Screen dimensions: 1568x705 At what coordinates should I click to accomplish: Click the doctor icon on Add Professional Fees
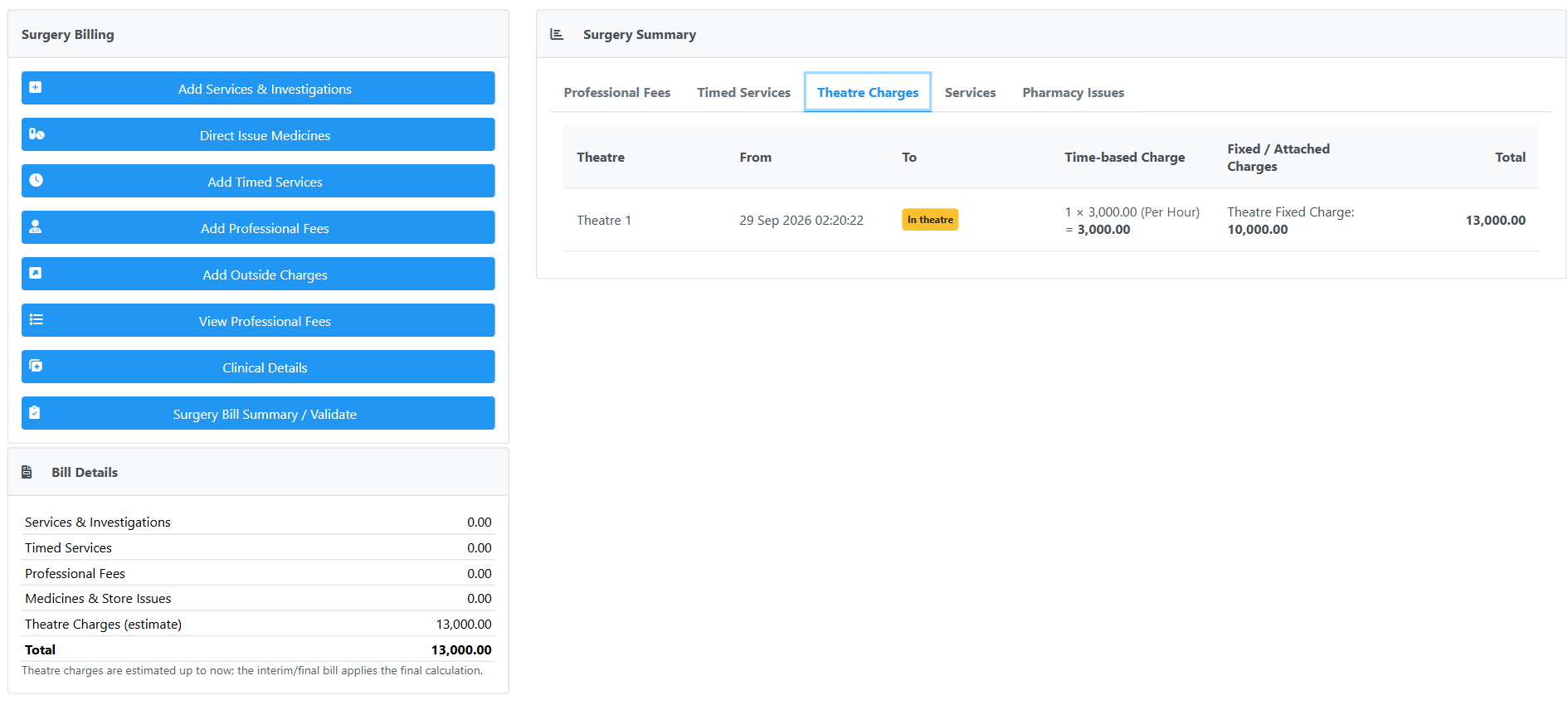(x=36, y=226)
